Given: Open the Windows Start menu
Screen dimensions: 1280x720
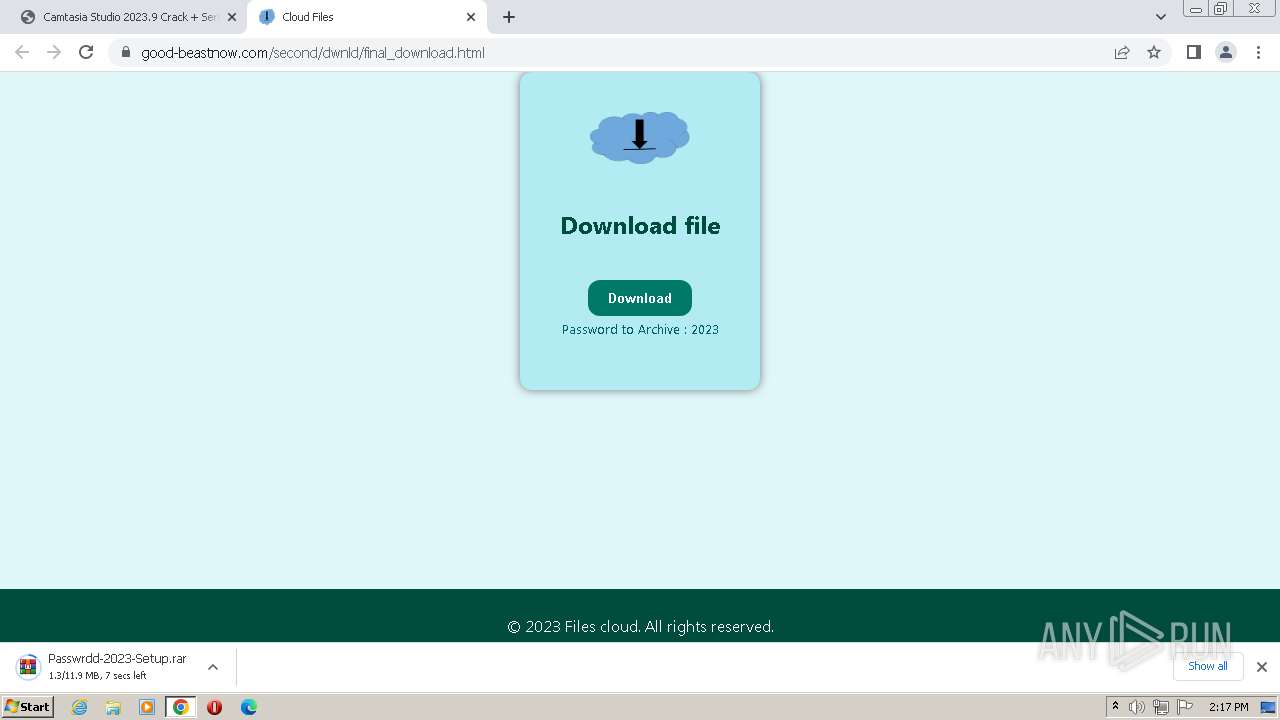Looking at the screenshot, I should [x=28, y=706].
